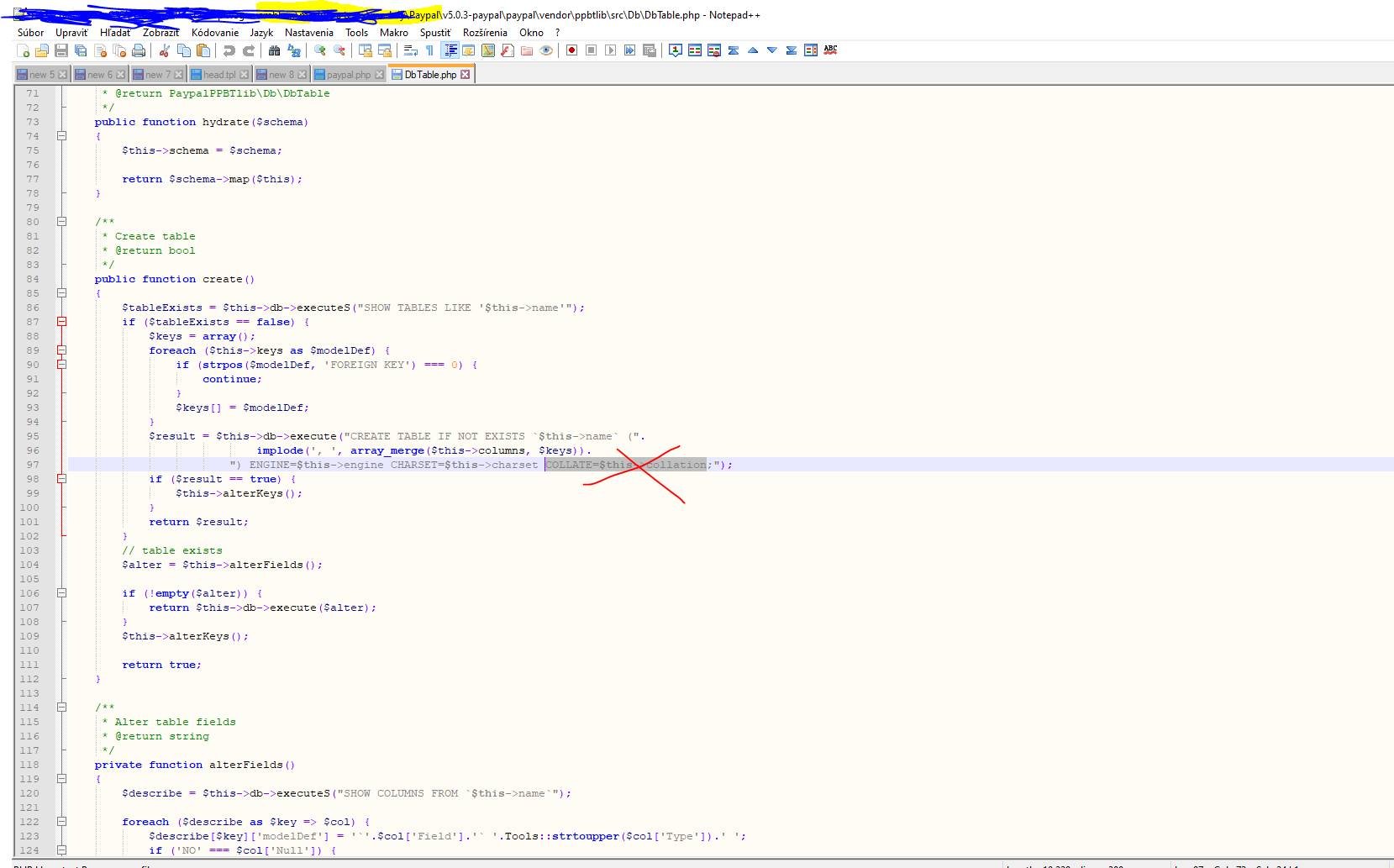Image resolution: width=1394 pixels, height=868 pixels.
Task: Collapse the create function fold at line 85
Action: pyautogui.click(x=61, y=293)
